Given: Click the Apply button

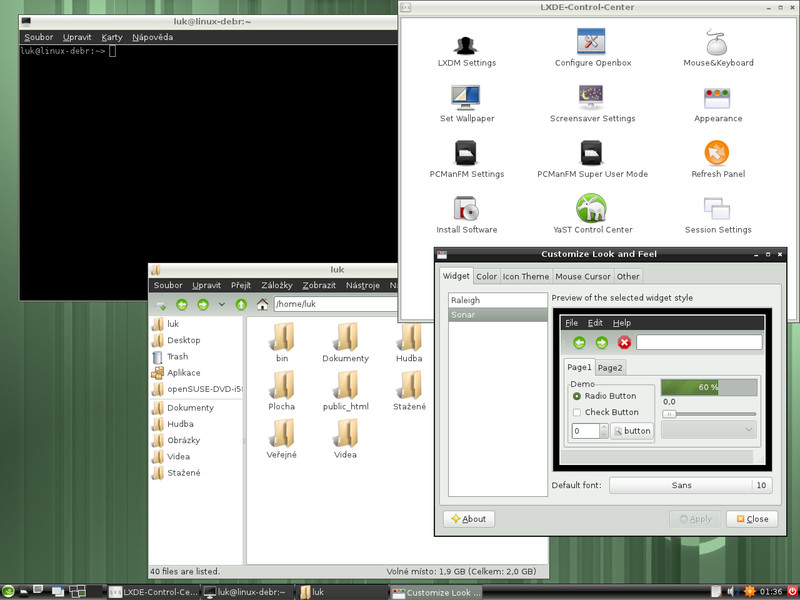Looking at the screenshot, I should click(695, 519).
